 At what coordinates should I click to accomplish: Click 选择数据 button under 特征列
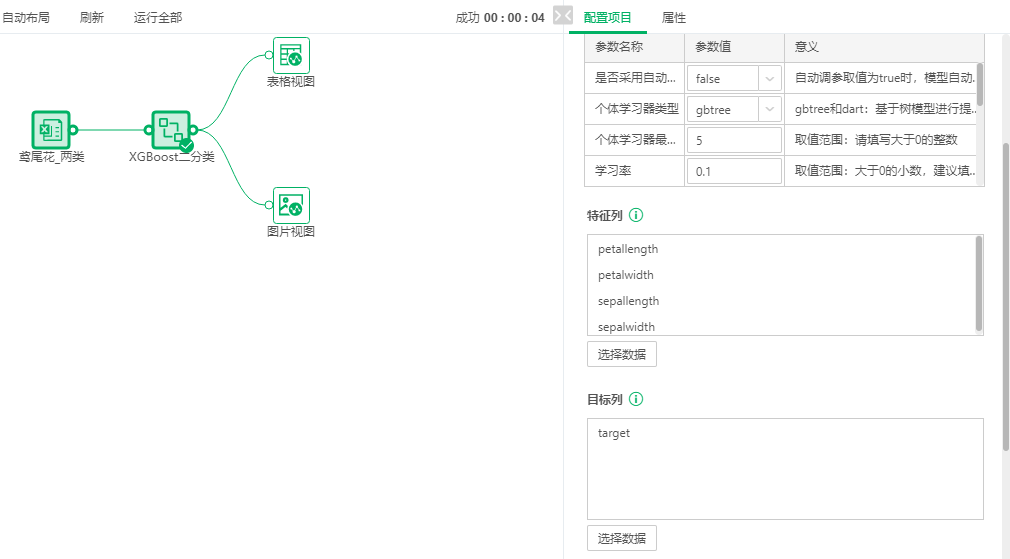click(x=622, y=354)
